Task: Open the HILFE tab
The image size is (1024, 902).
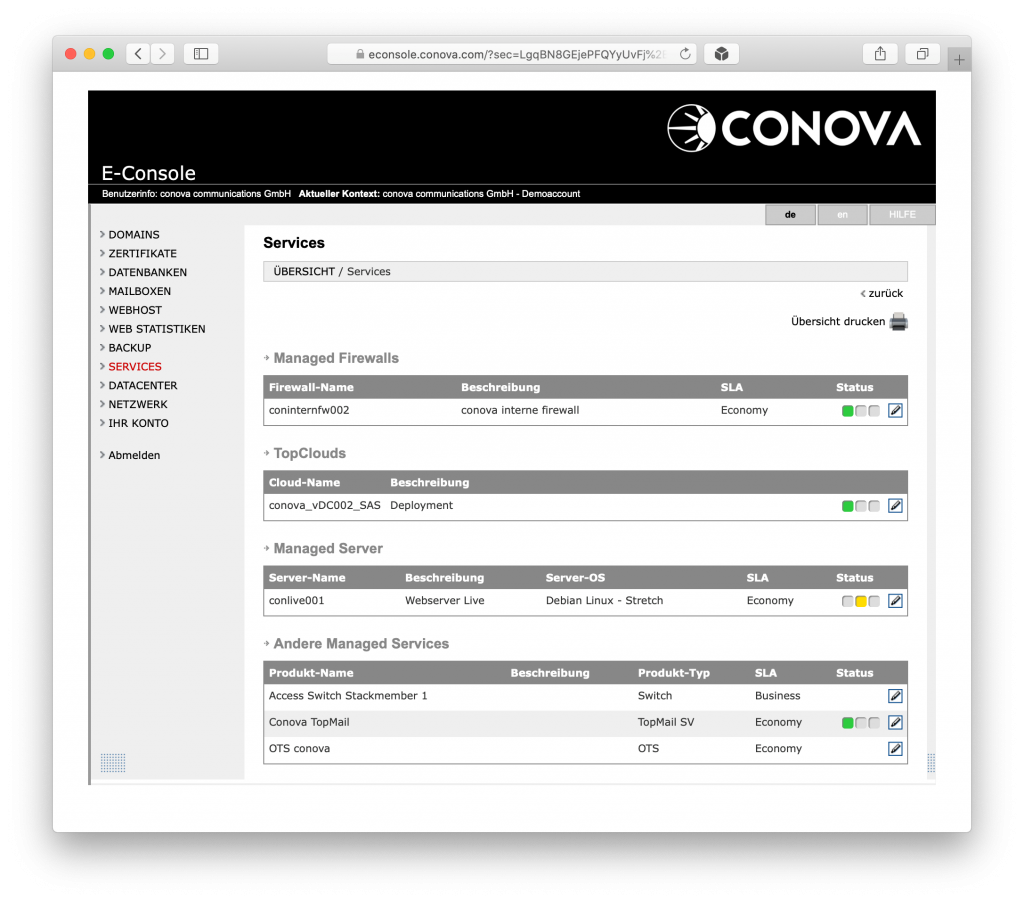Action: pos(902,215)
